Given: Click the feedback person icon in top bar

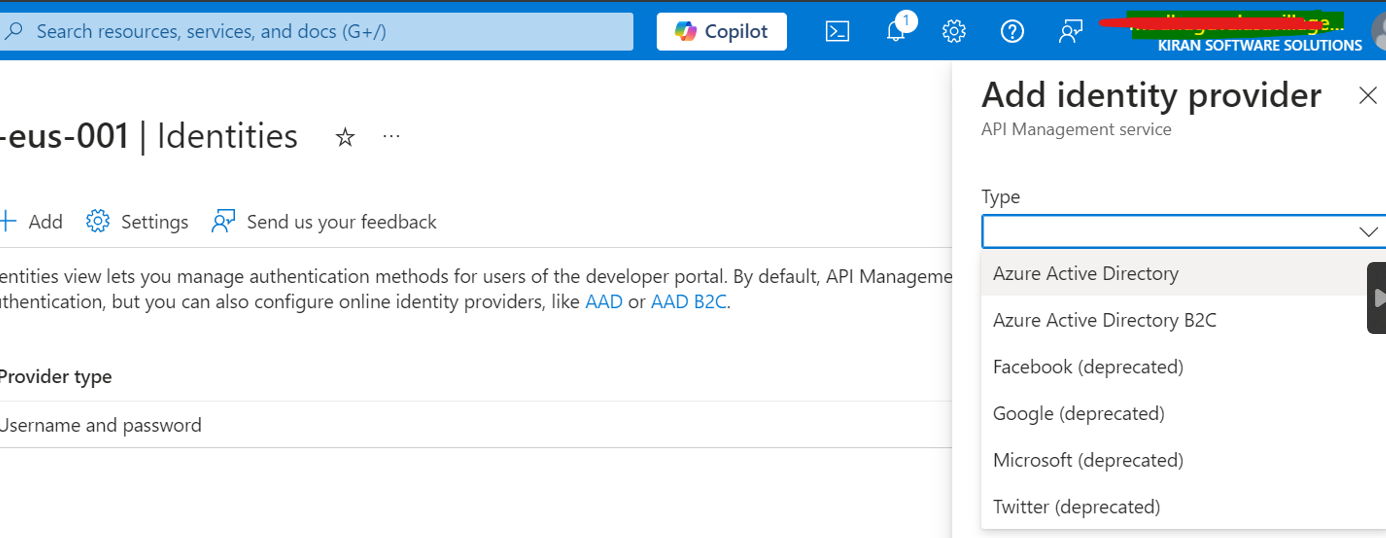Looking at the screenshot, I should pos(1070,31).
